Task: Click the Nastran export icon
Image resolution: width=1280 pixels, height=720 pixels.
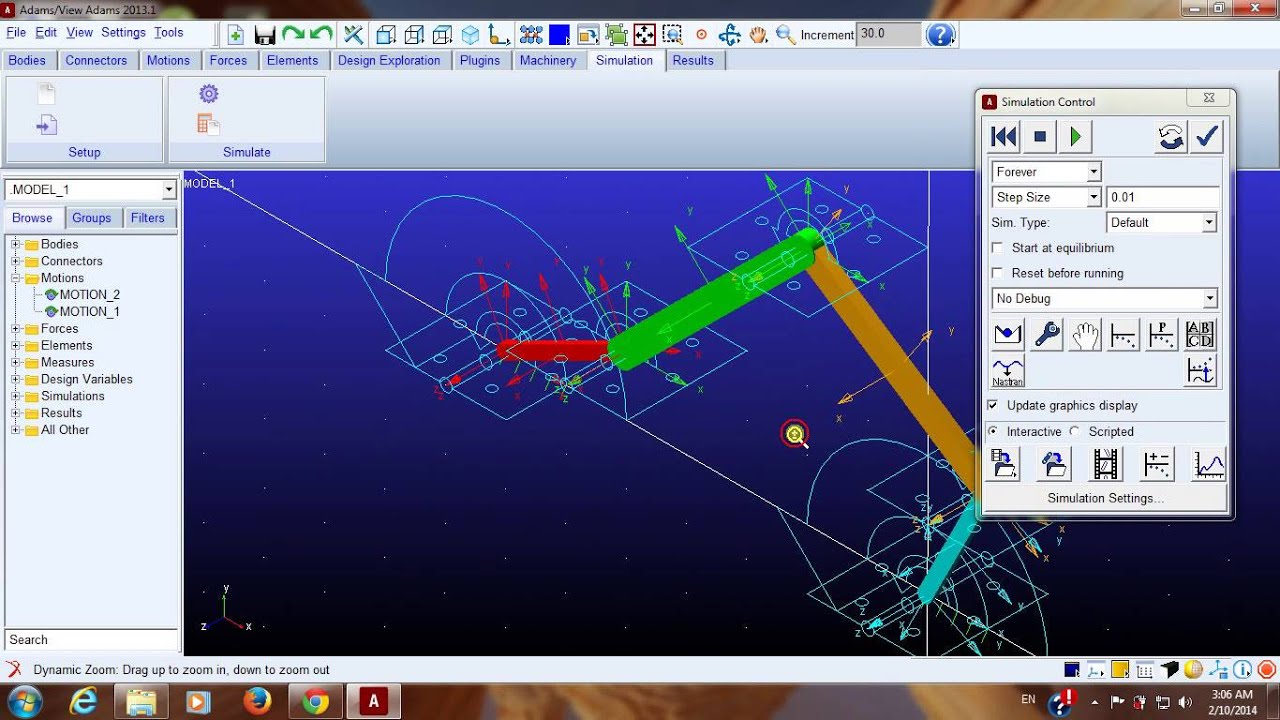Action: tap(1008, 371)
